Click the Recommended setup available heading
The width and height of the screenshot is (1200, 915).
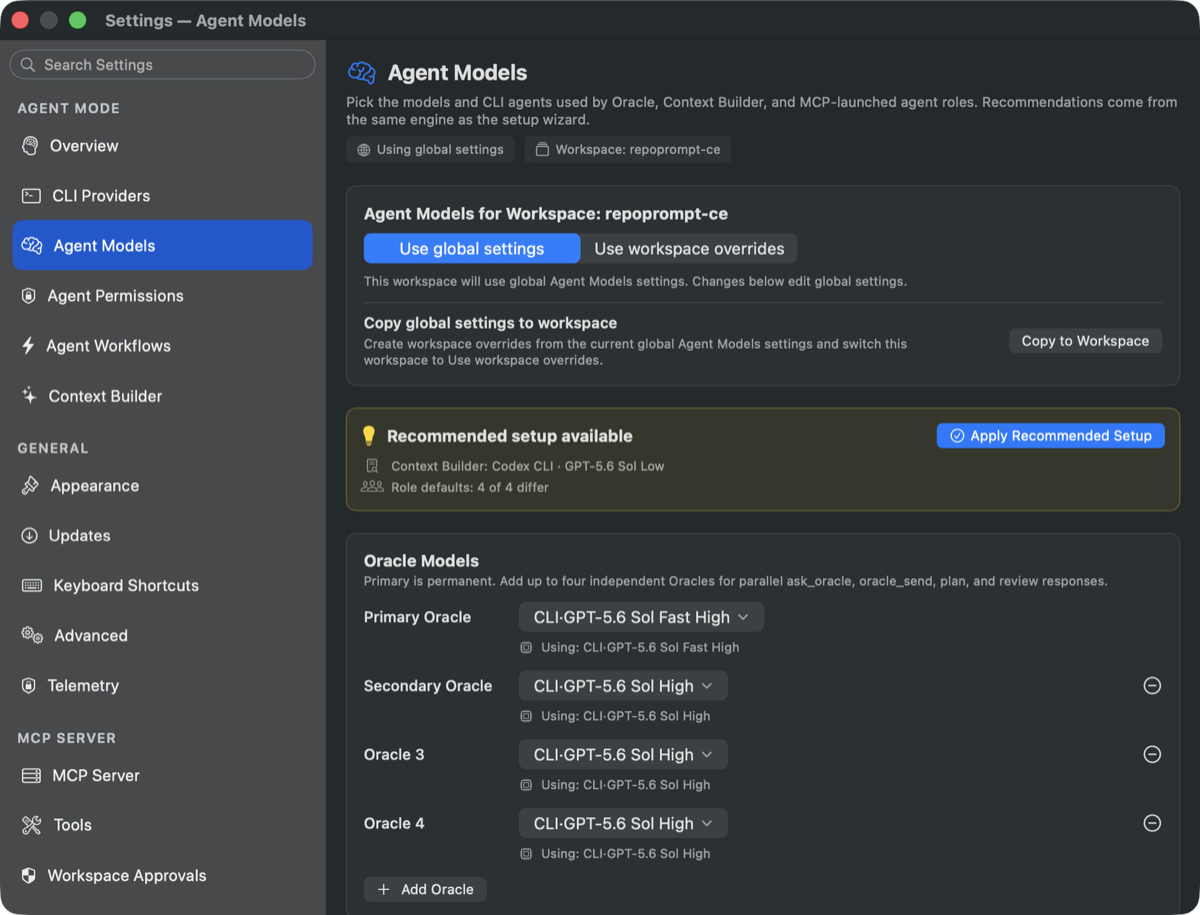click(510, 436)
